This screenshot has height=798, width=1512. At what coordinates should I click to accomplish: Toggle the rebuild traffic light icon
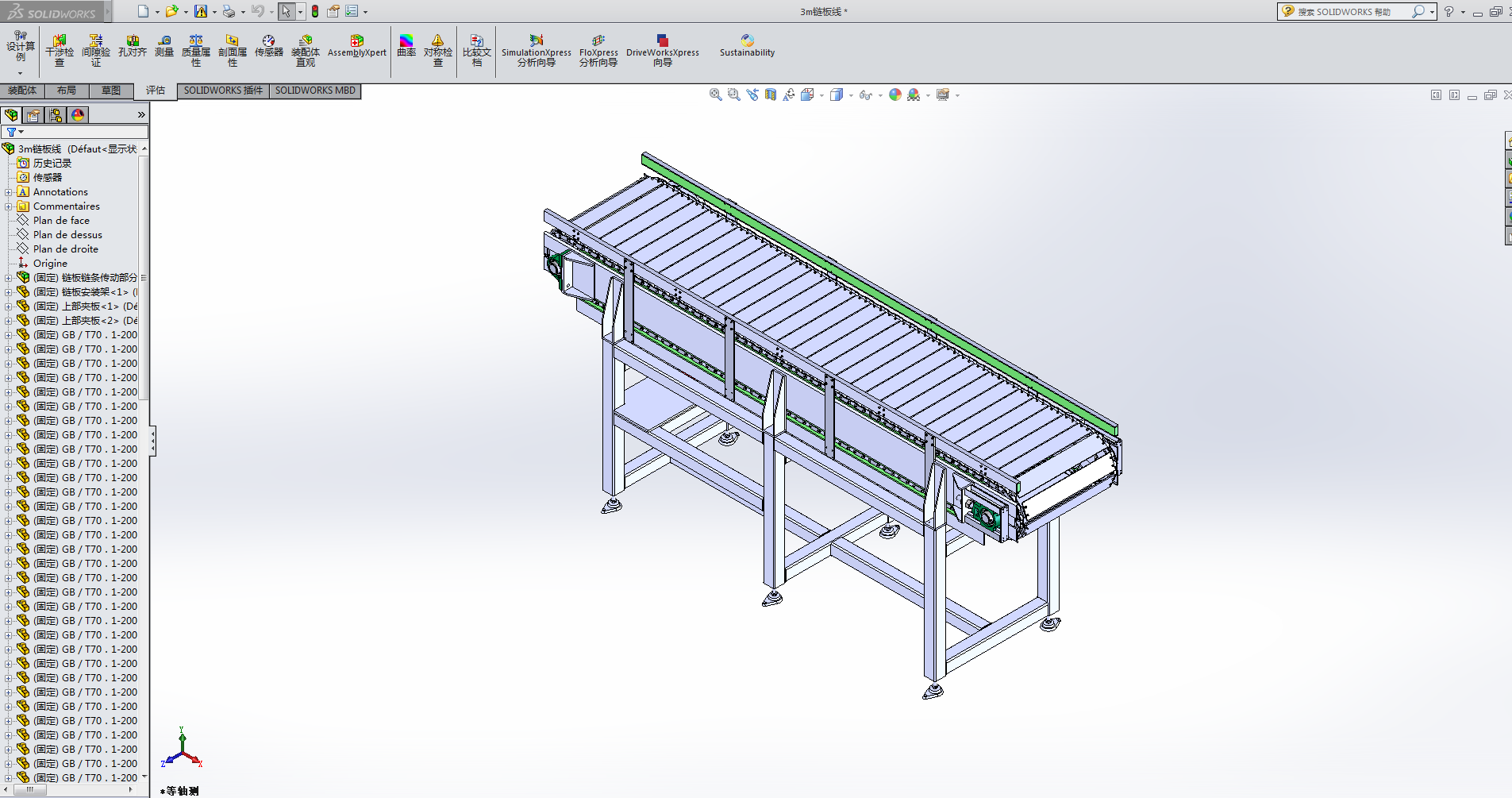tap(315, 11)
